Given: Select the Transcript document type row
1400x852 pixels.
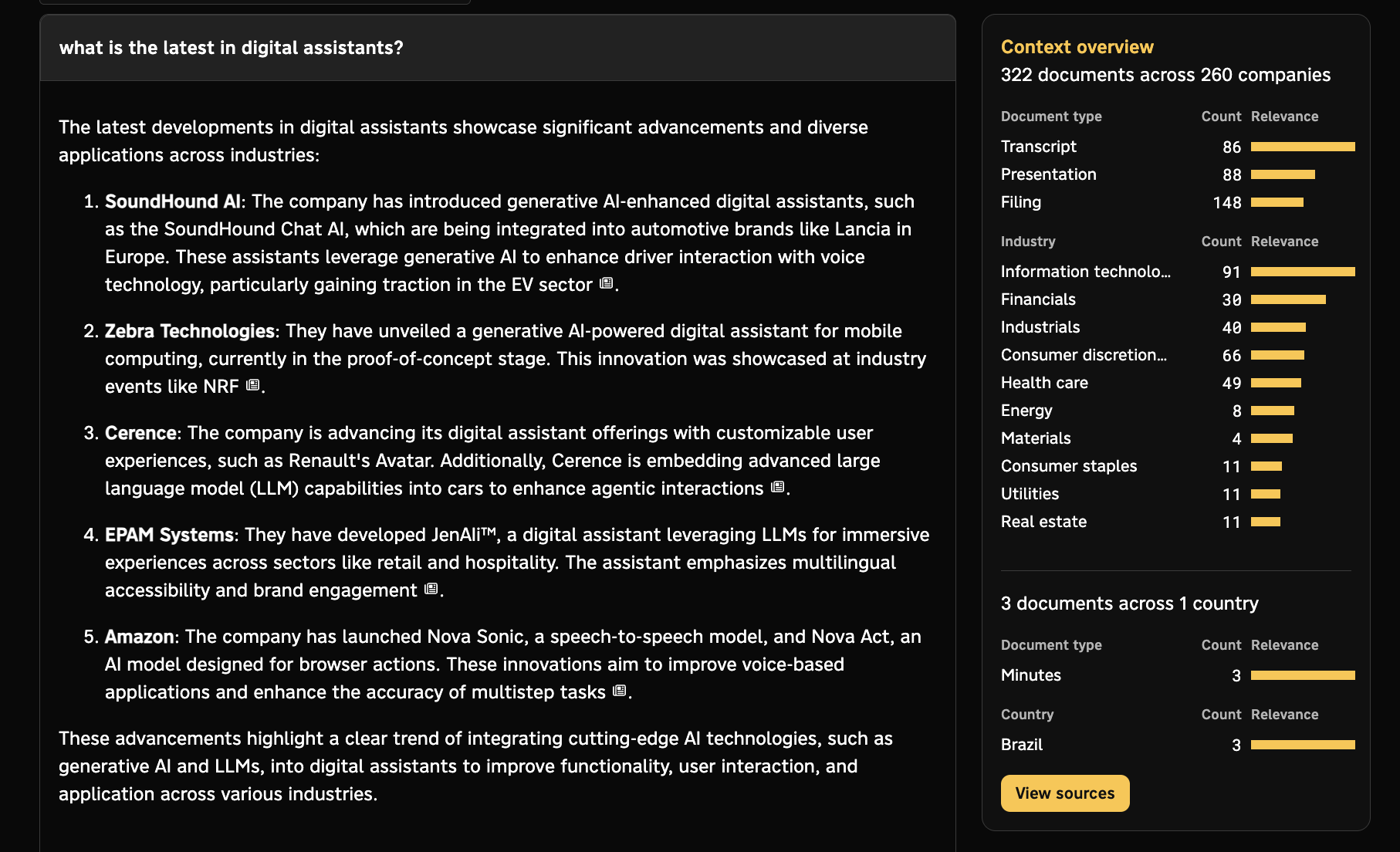Looking at the screenshot, I should 1178,147.
